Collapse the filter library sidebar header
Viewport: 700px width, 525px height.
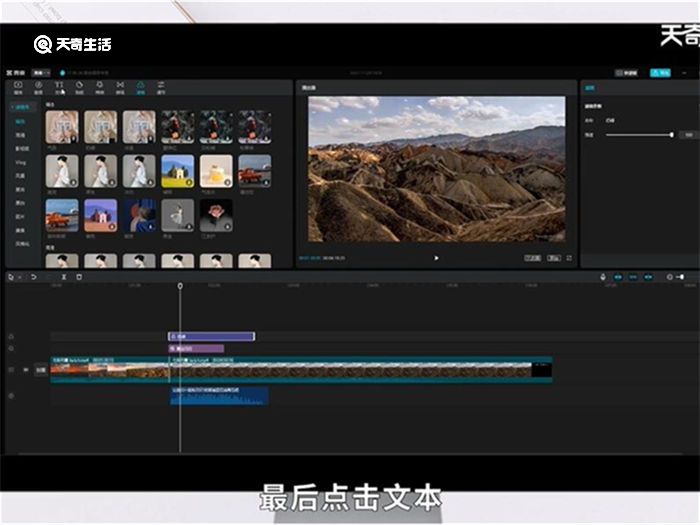click(x=21, y=107)
